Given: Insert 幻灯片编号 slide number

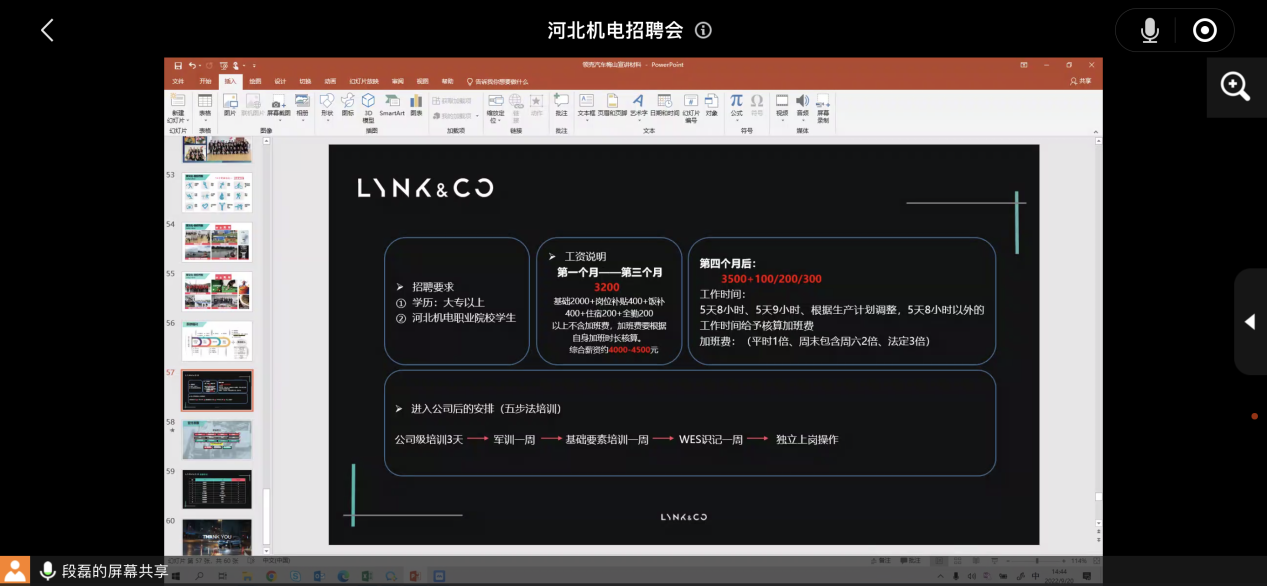Looking at the screenshot, I should point(691,107).
